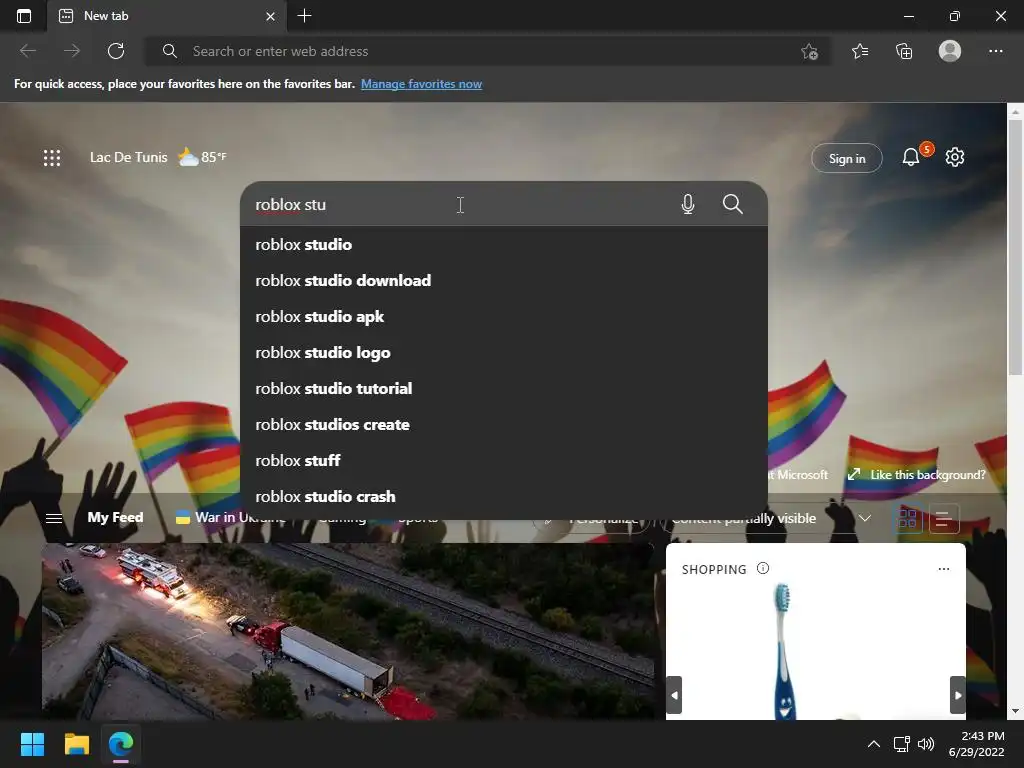
Task: Show hidden tray icons chevron
Action: (x=873, y=744)
